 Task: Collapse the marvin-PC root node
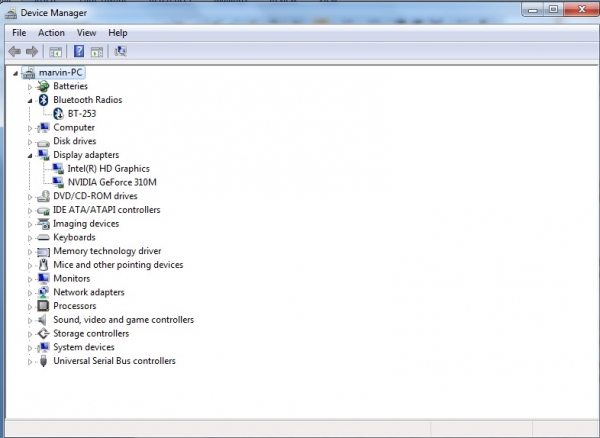[16, 73]
